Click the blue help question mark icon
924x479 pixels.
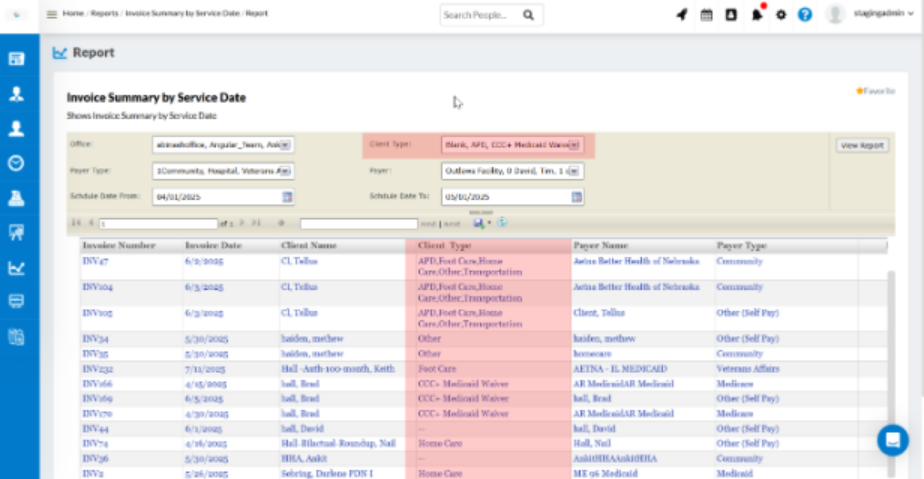pyautogui.click(x=805, y=15)
